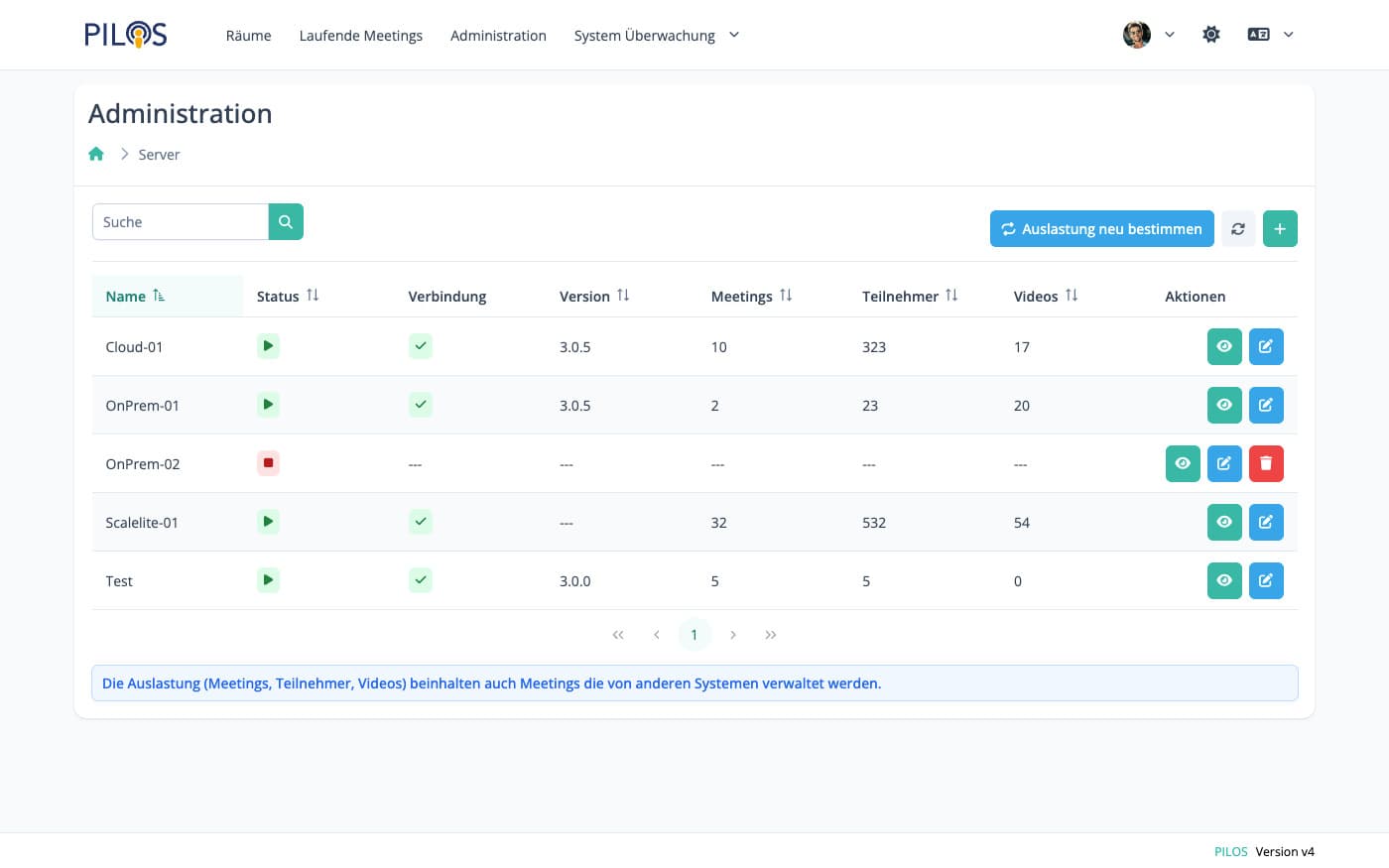View details of Cloud-01 server
This screenshot has height=868, width=1389.
point(1223,346)
